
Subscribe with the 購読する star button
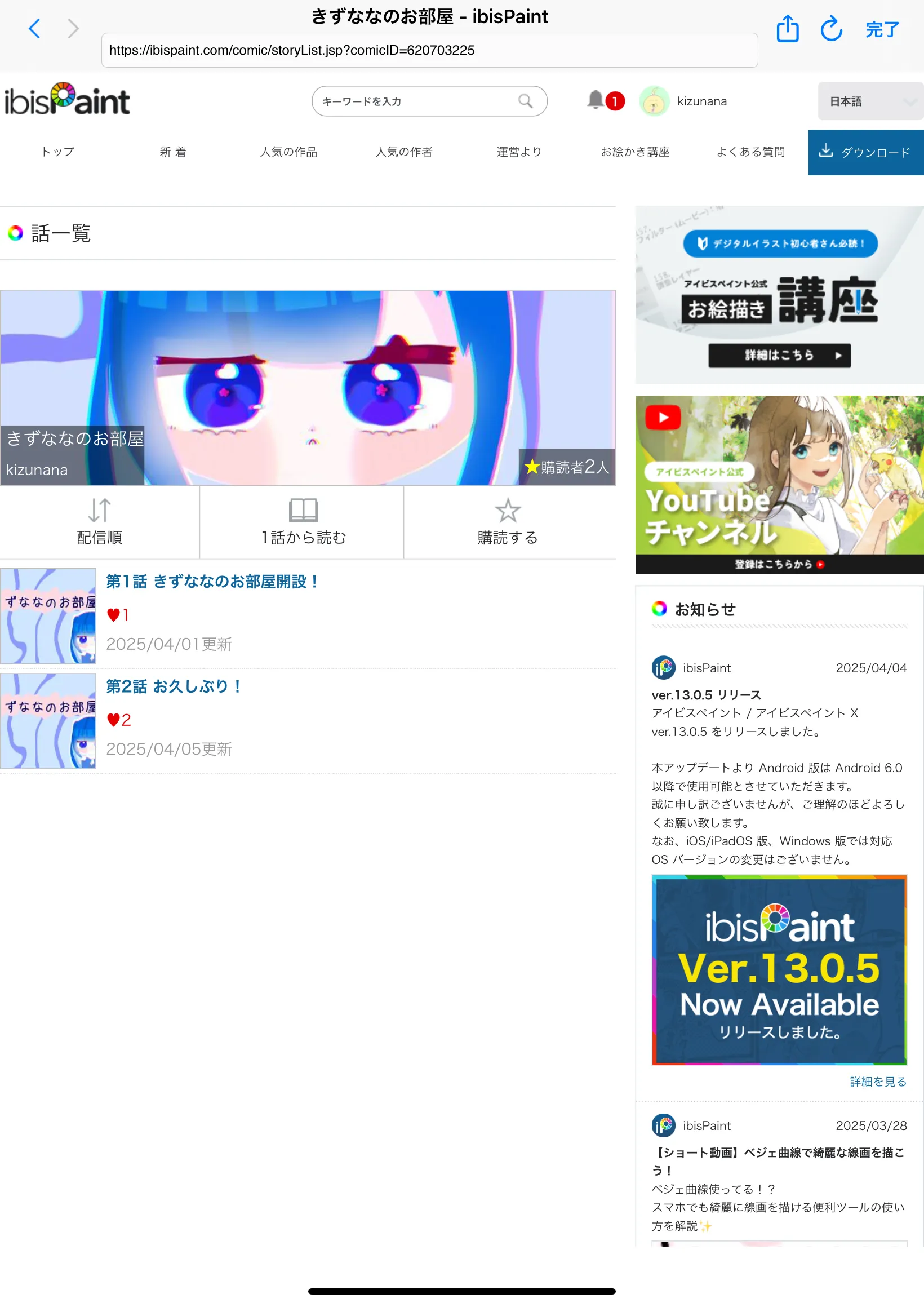point(508,522)
